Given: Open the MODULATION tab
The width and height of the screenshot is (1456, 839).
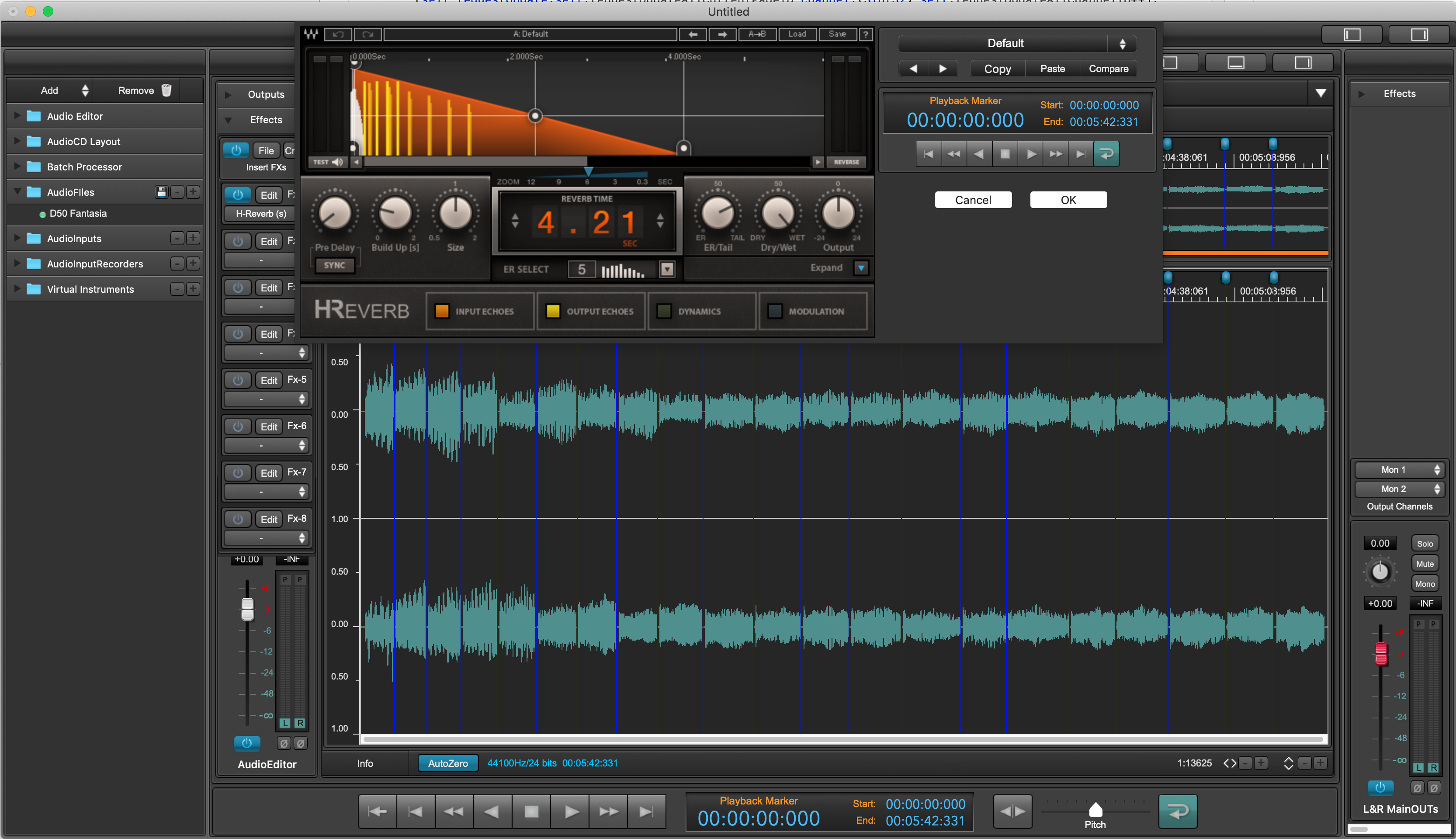Looking at the screenshot, I should 813,311.
